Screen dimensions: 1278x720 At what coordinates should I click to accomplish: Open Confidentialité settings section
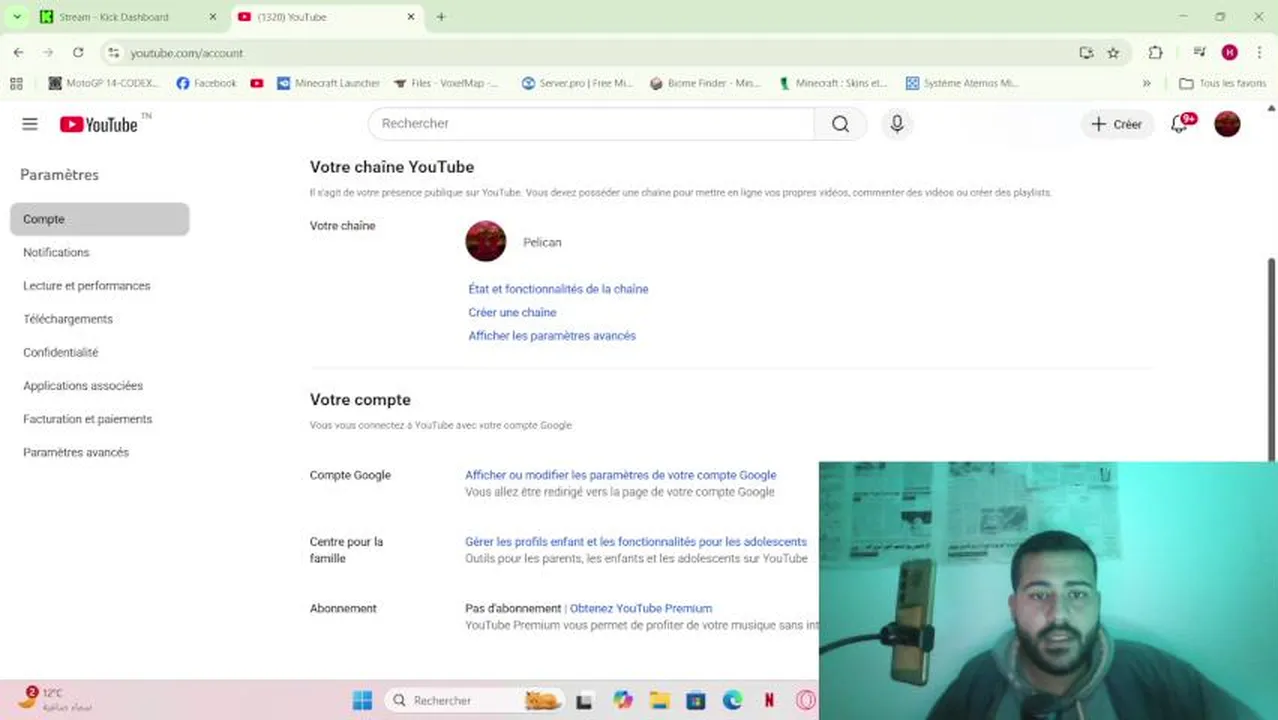pyautogui.click(x=60, y=352)
